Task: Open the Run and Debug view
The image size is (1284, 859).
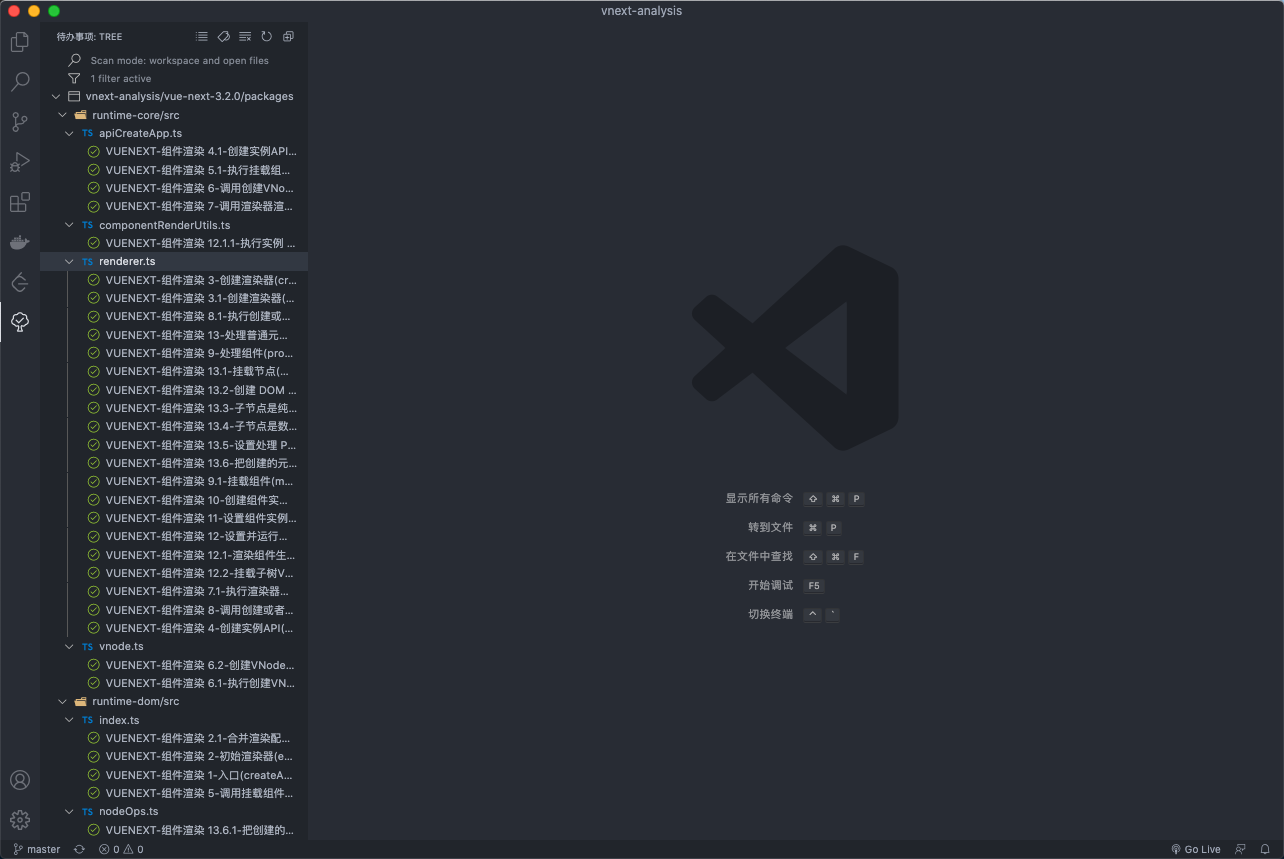Action: click(x=19, y=162)
